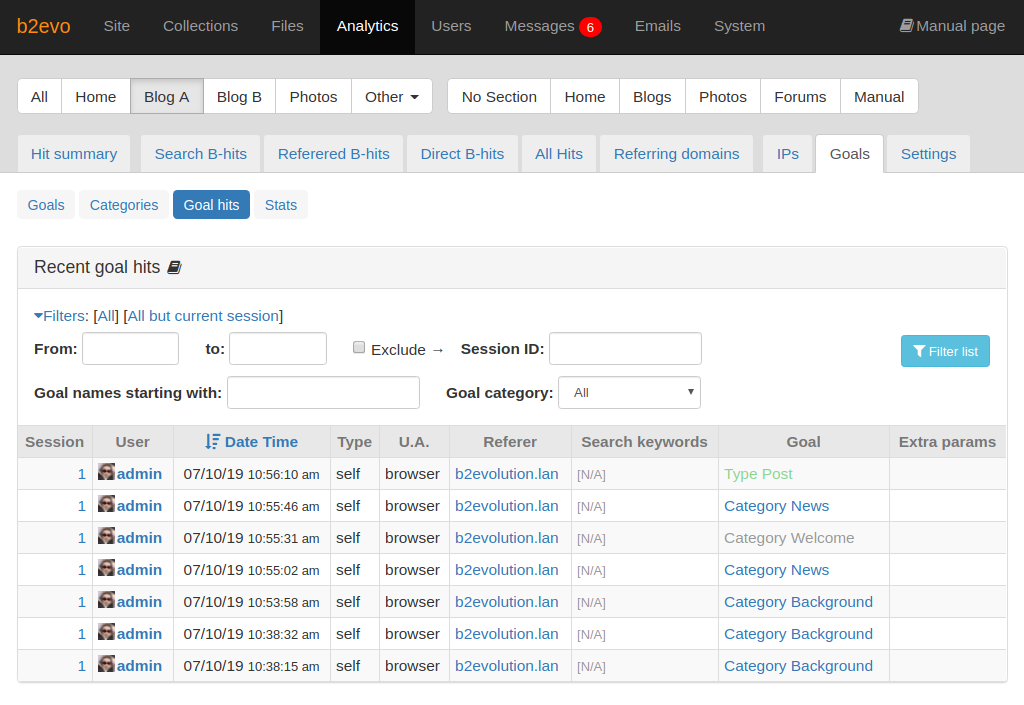
Task: Select the Blog A collection
Action: click(x=167, y=97)
